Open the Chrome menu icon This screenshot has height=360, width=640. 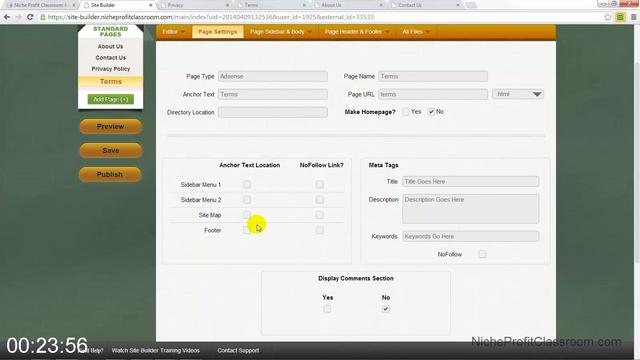tap(633, 17)
